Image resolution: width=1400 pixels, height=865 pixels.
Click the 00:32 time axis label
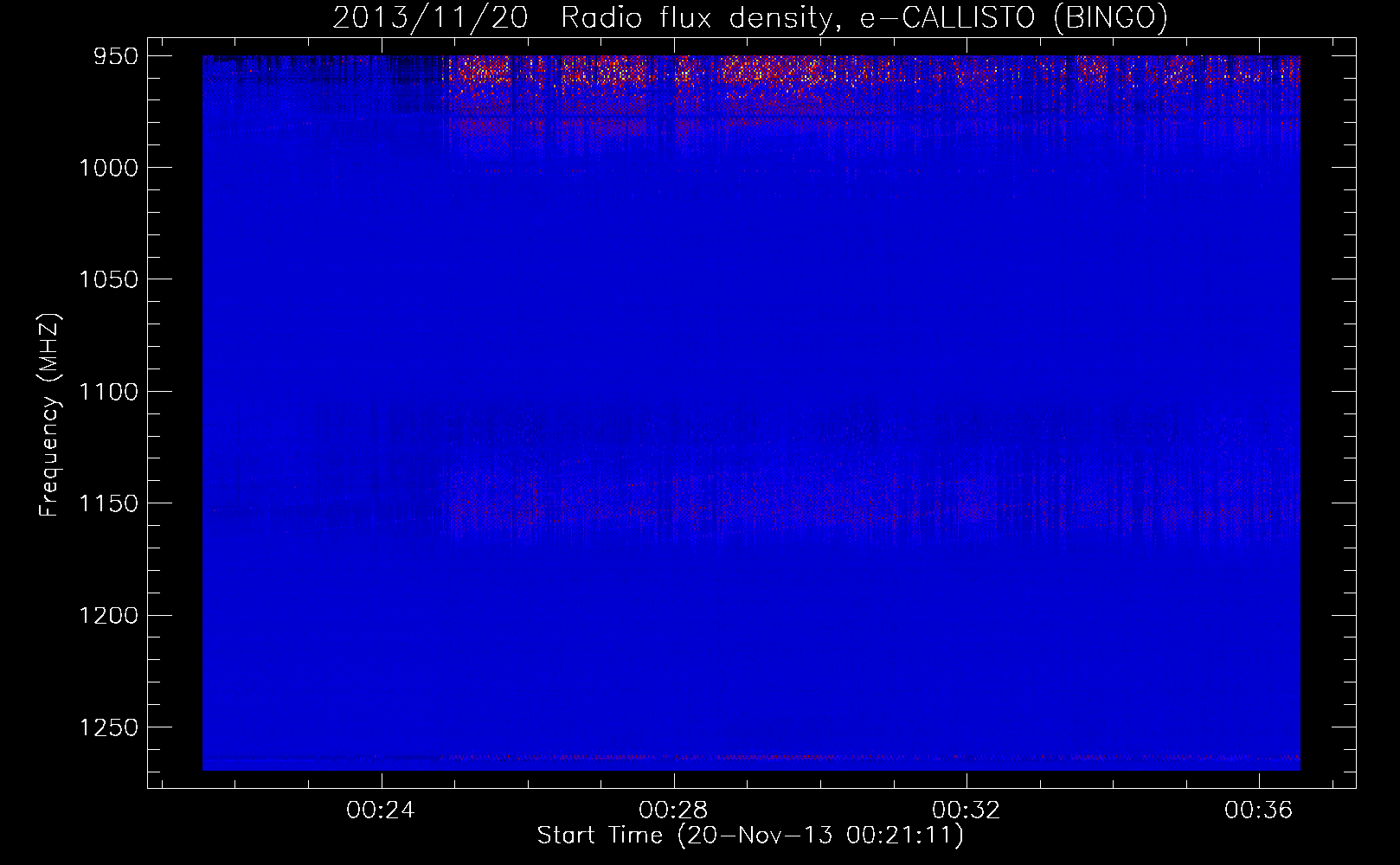click(966, 810)
